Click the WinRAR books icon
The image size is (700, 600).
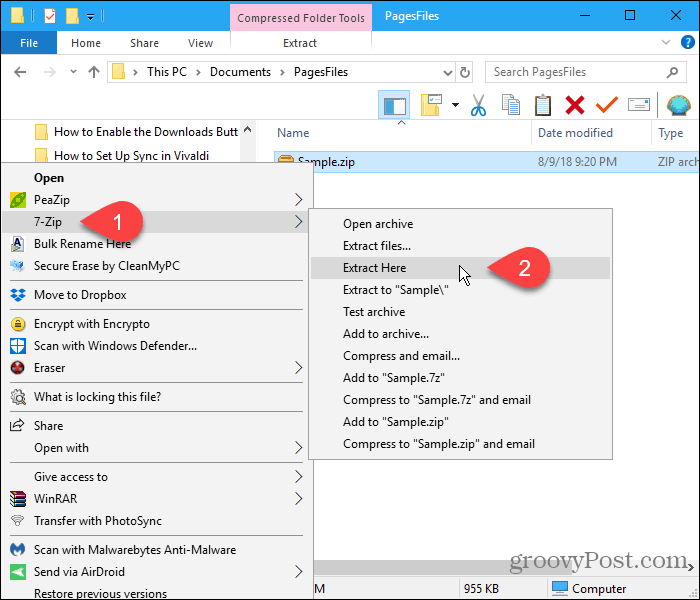click(x=18, y=499)
